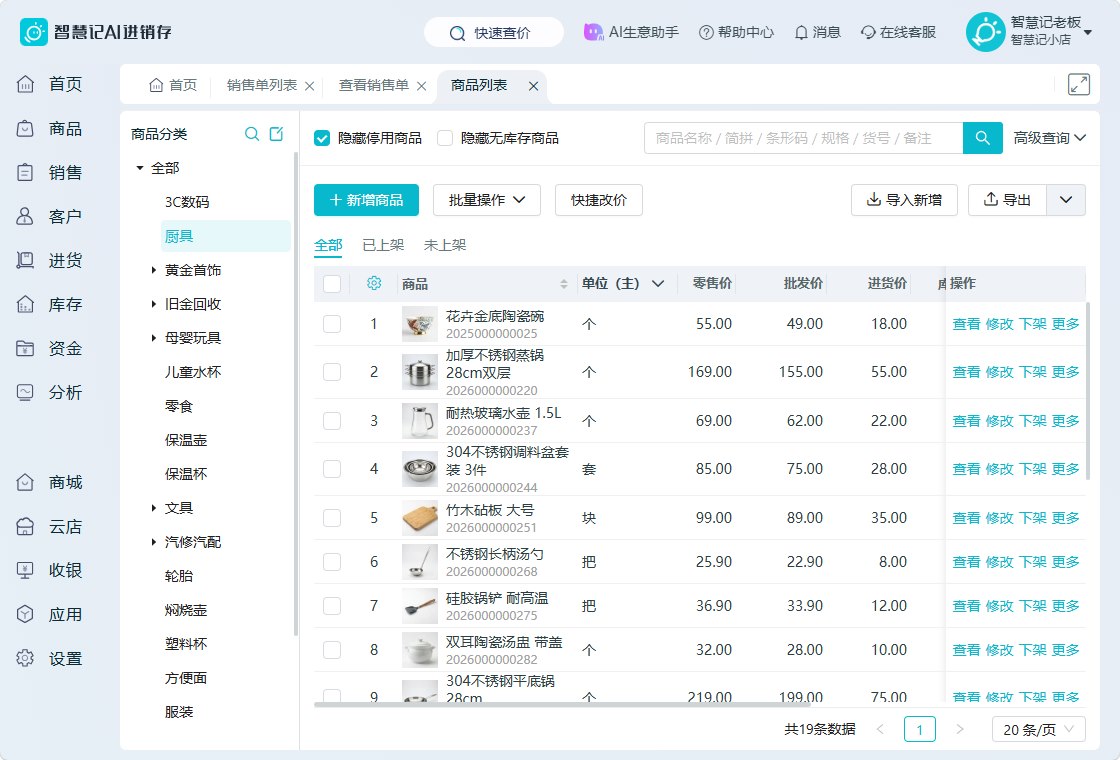The width and height of the screenshot is (1120, 760).
Task: Open the 客户 sidebar module
Action: 49,216
